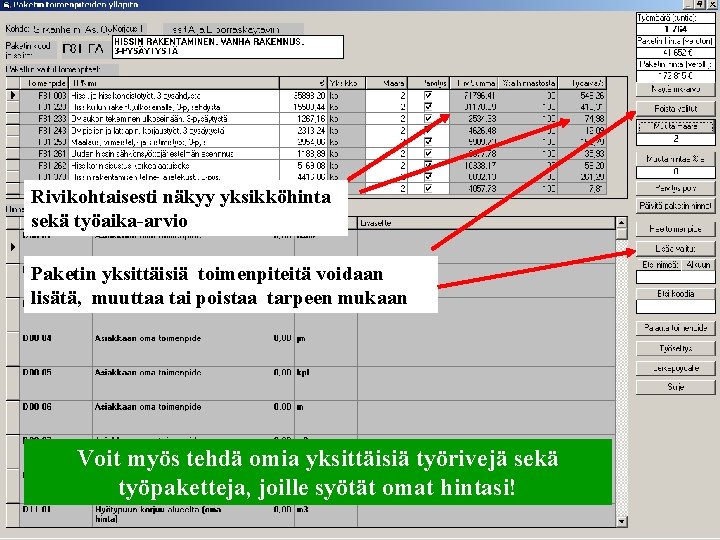Toggle the checkbox in the row priced 15500,44
The image size is (720, 540).
tap(428, 107)
